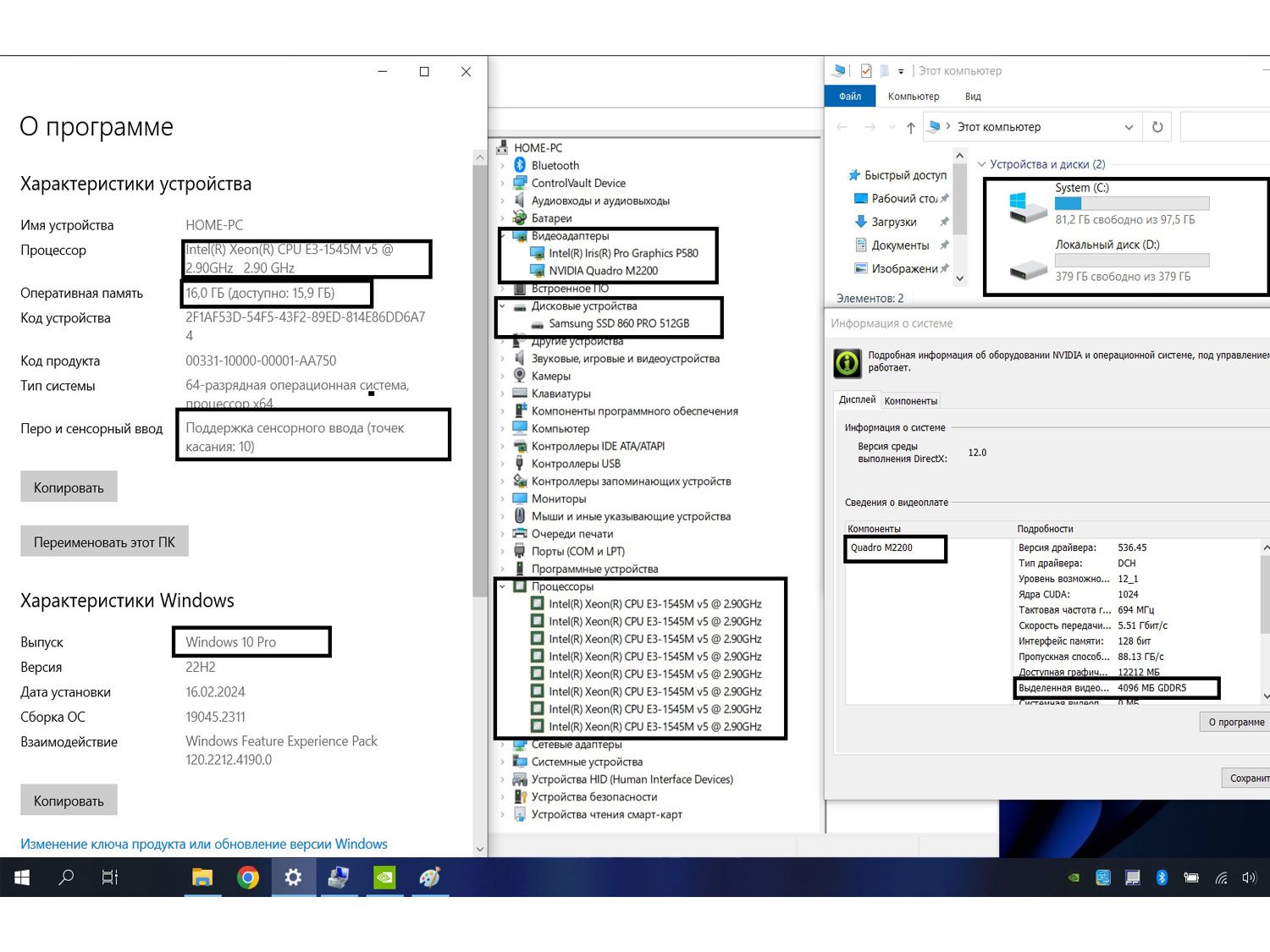Select Intel(R) Iris(R) Pro Graphics P580 adapter

coord(623,253)
